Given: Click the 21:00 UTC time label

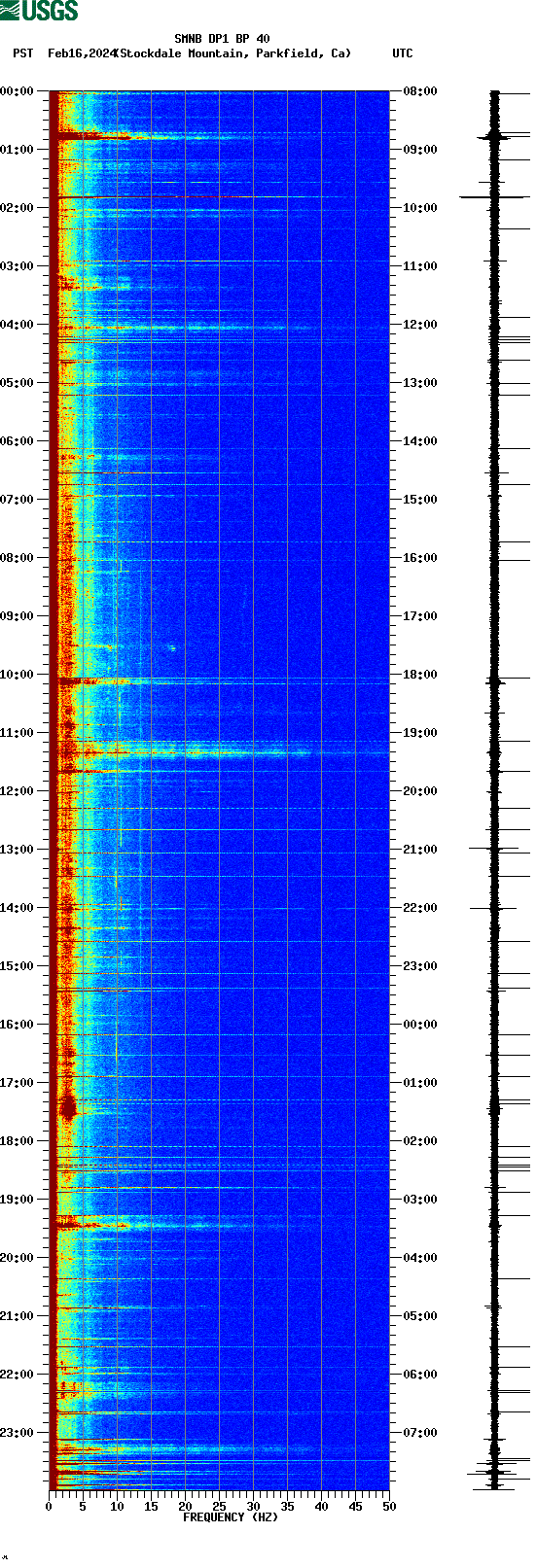Looking at the screenshot, I should (x=420, y=850).
